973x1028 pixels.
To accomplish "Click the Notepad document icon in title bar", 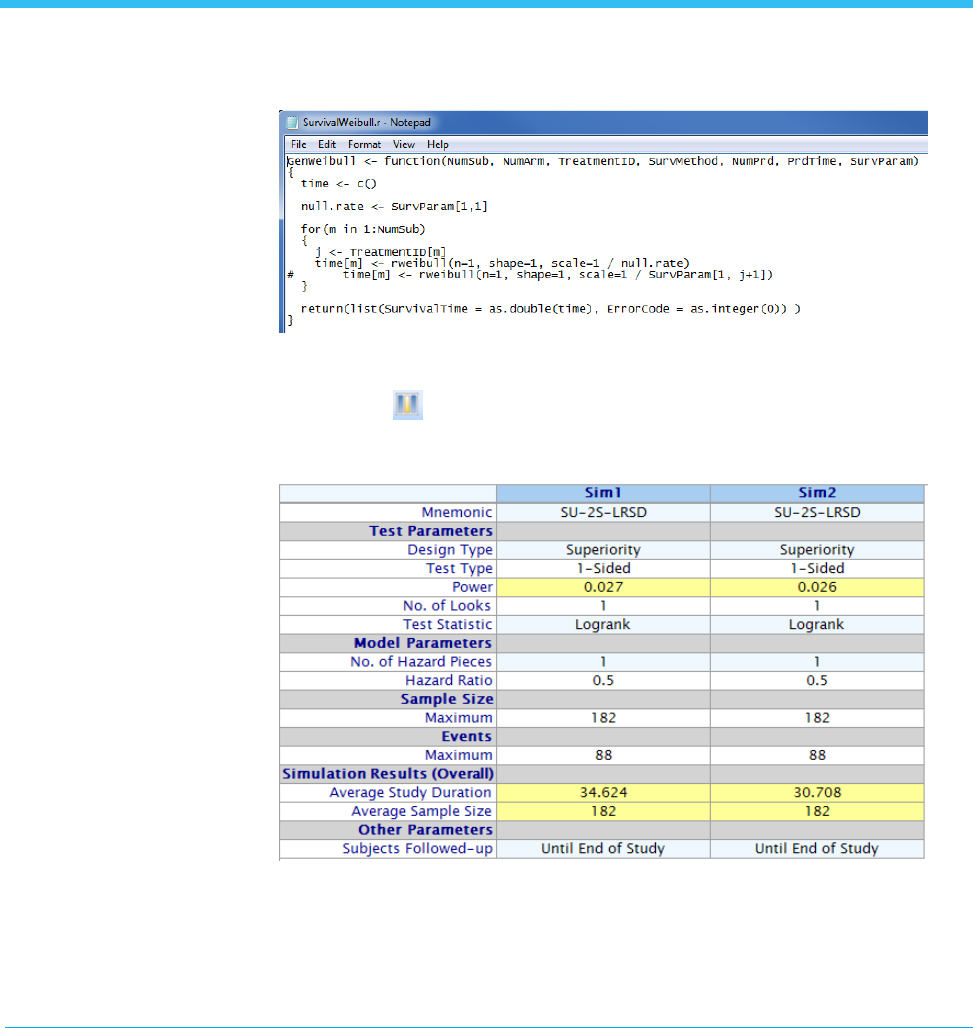I will (292, 123).
